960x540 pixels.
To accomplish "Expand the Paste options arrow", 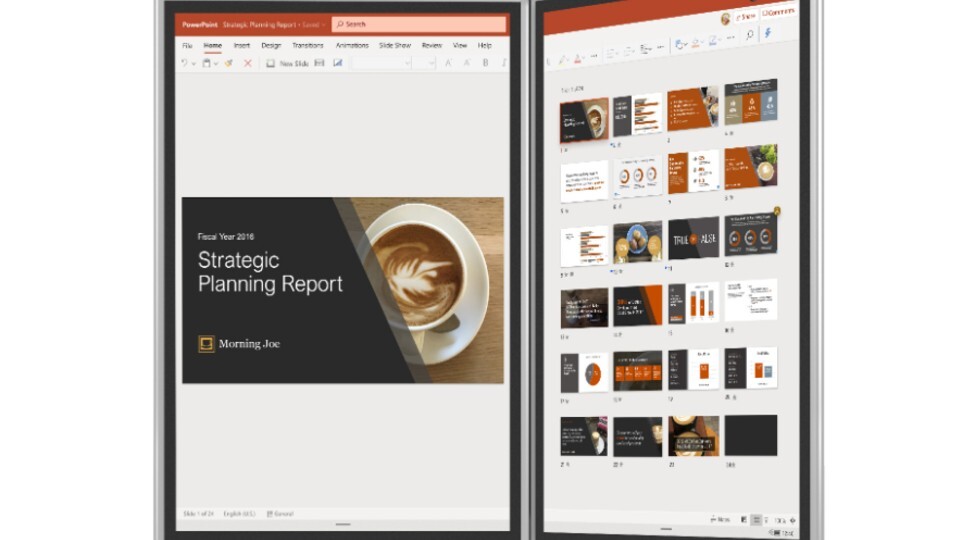I will click(216, 63).
